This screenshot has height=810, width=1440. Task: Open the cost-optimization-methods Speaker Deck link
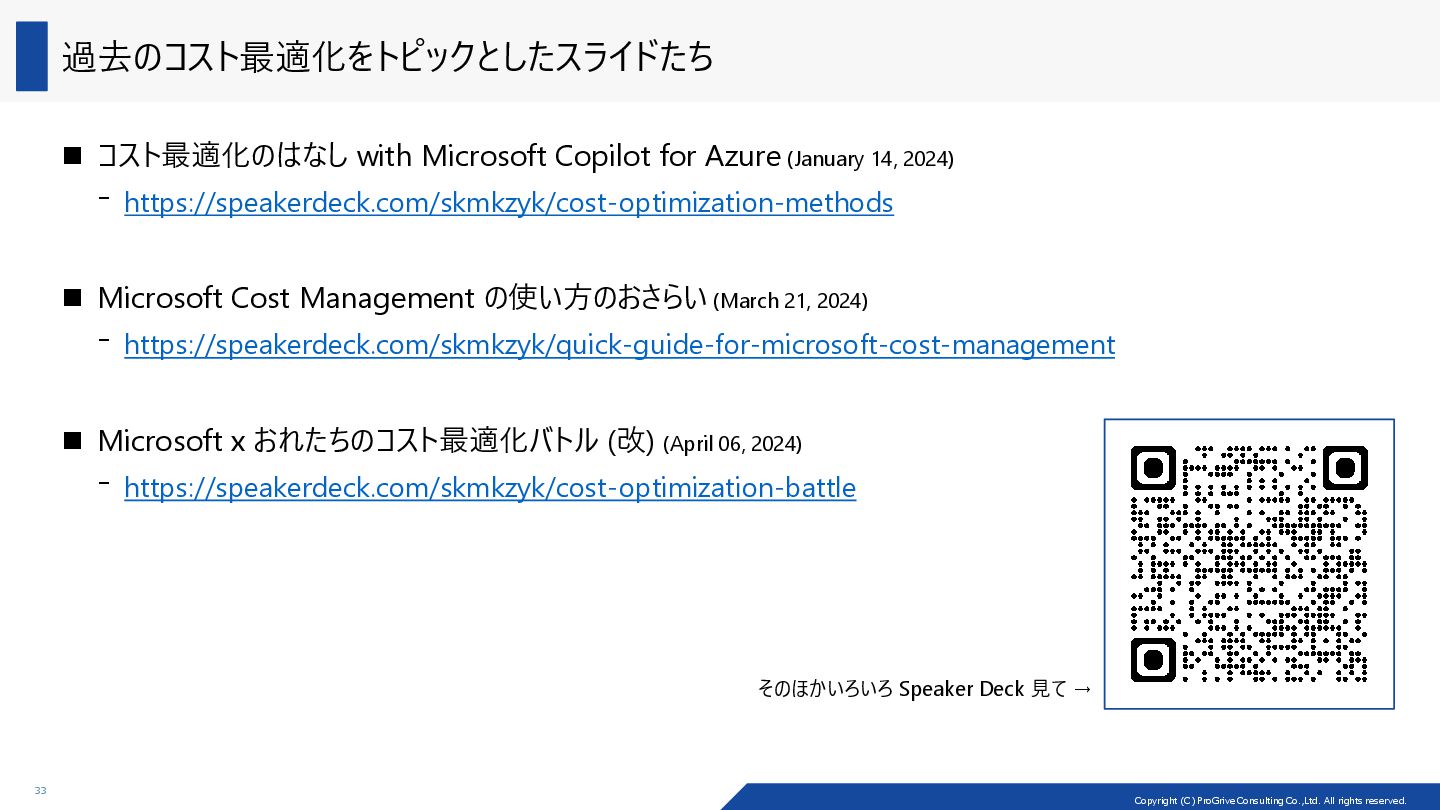click(x=508, y=203)
